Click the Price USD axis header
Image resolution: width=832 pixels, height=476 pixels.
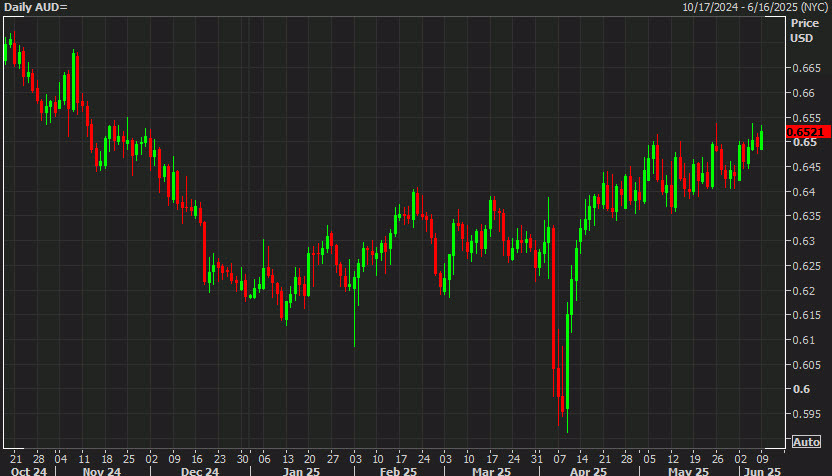coord(803,30)
